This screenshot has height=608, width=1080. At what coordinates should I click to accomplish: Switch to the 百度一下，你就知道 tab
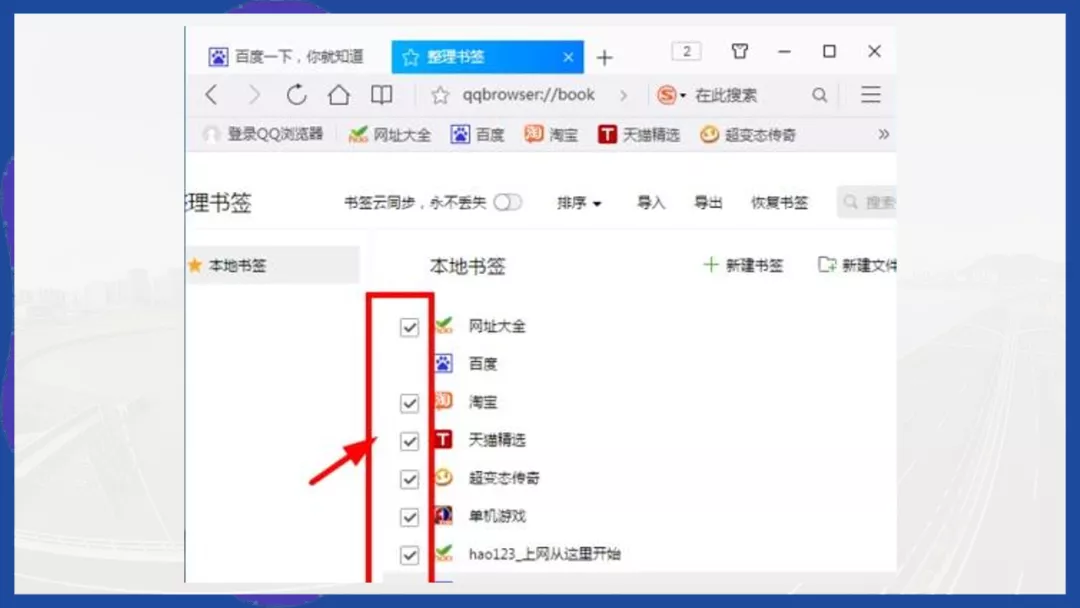290,56
